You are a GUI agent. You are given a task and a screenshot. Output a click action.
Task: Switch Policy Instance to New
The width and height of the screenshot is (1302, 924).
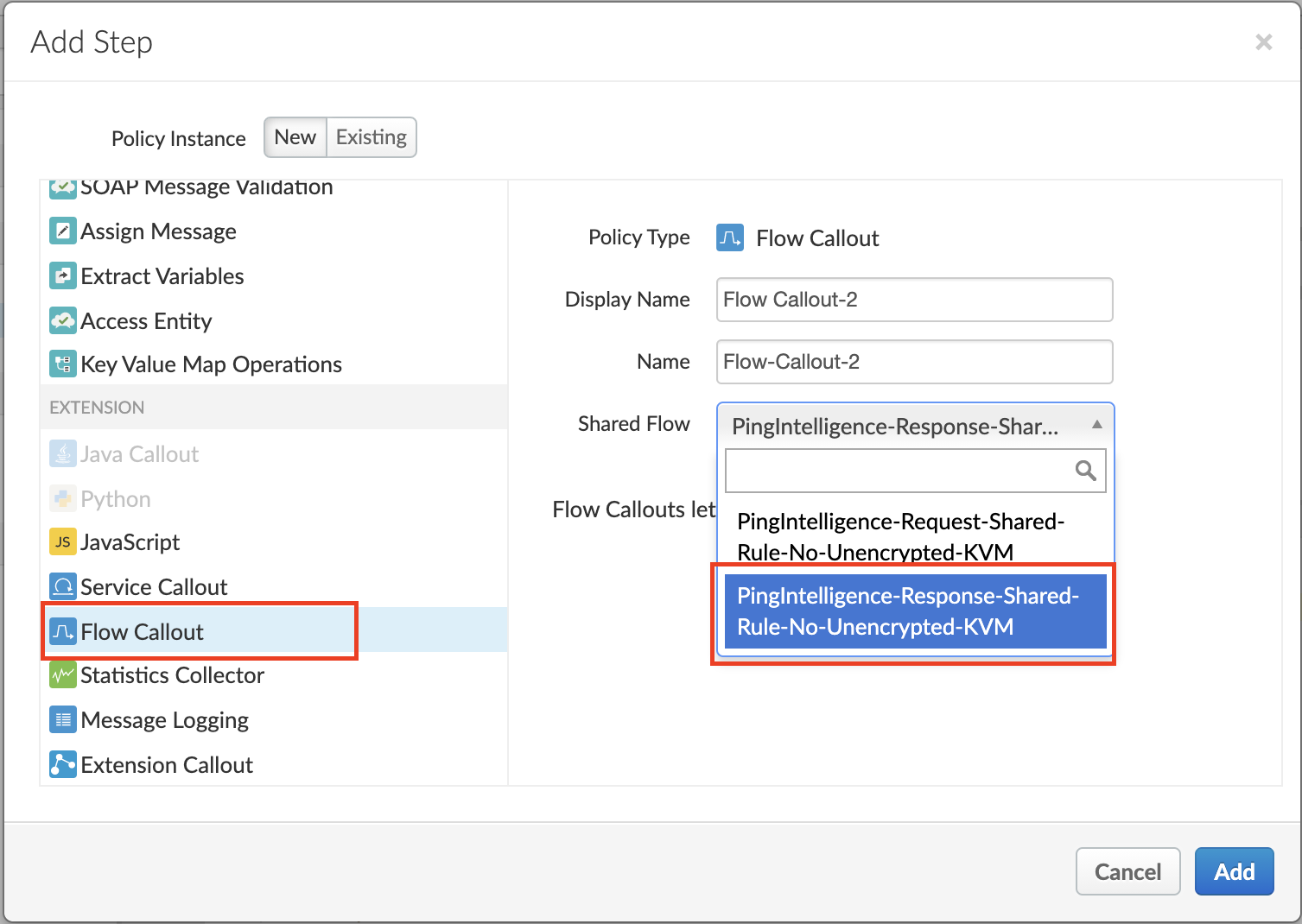pos(295,137)
